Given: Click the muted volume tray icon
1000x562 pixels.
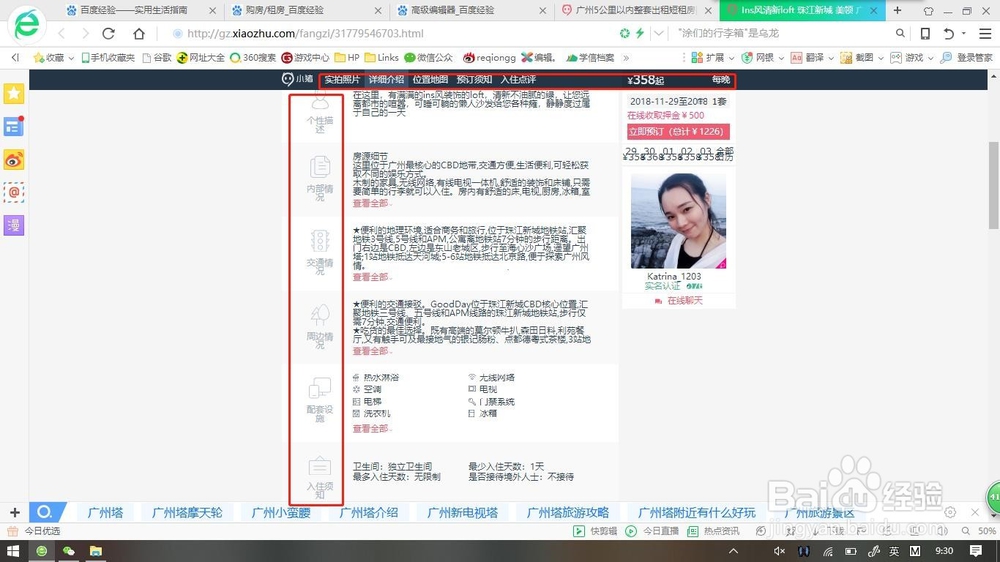Looking at the screenshot, I should (x=779, y=551).
